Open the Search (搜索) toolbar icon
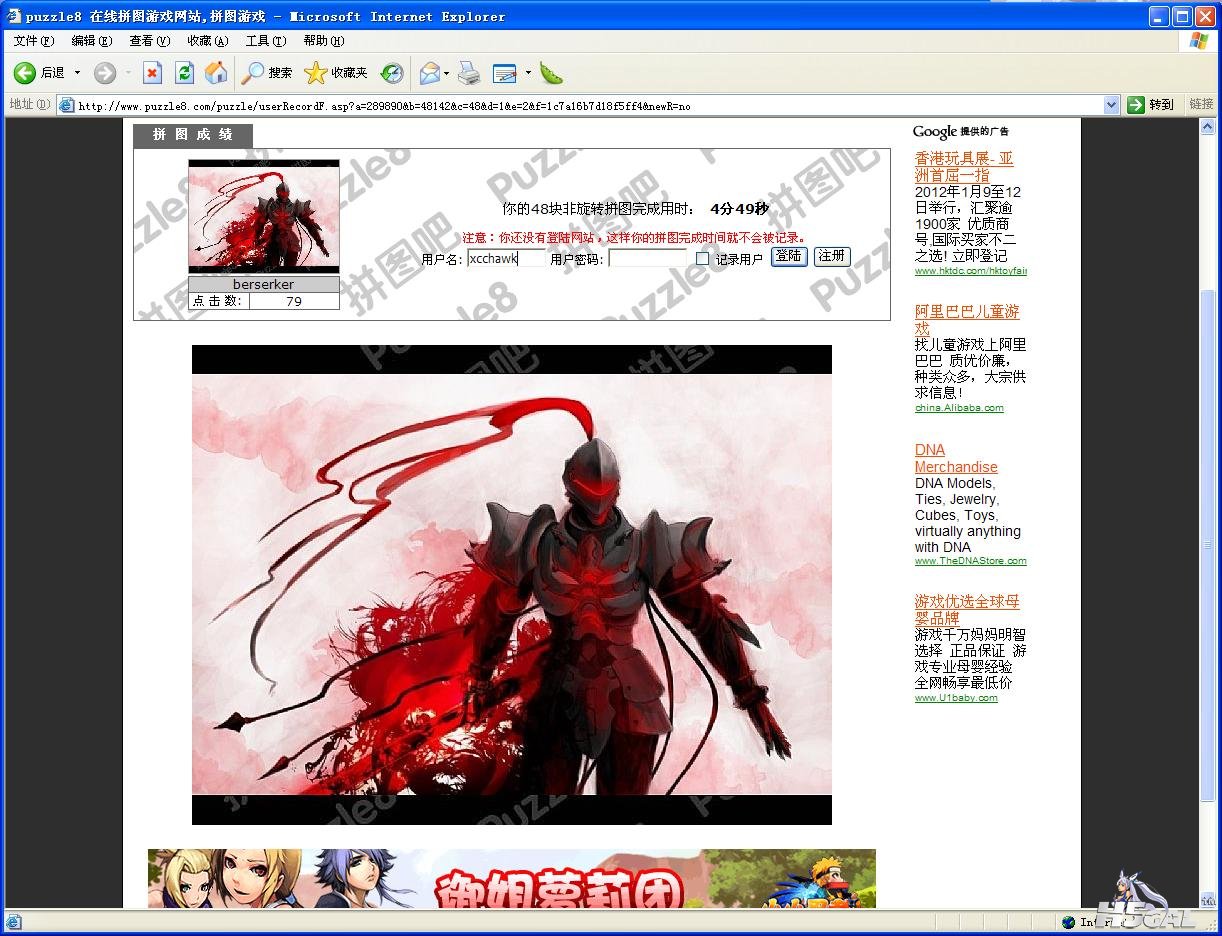 coord(254,73)
